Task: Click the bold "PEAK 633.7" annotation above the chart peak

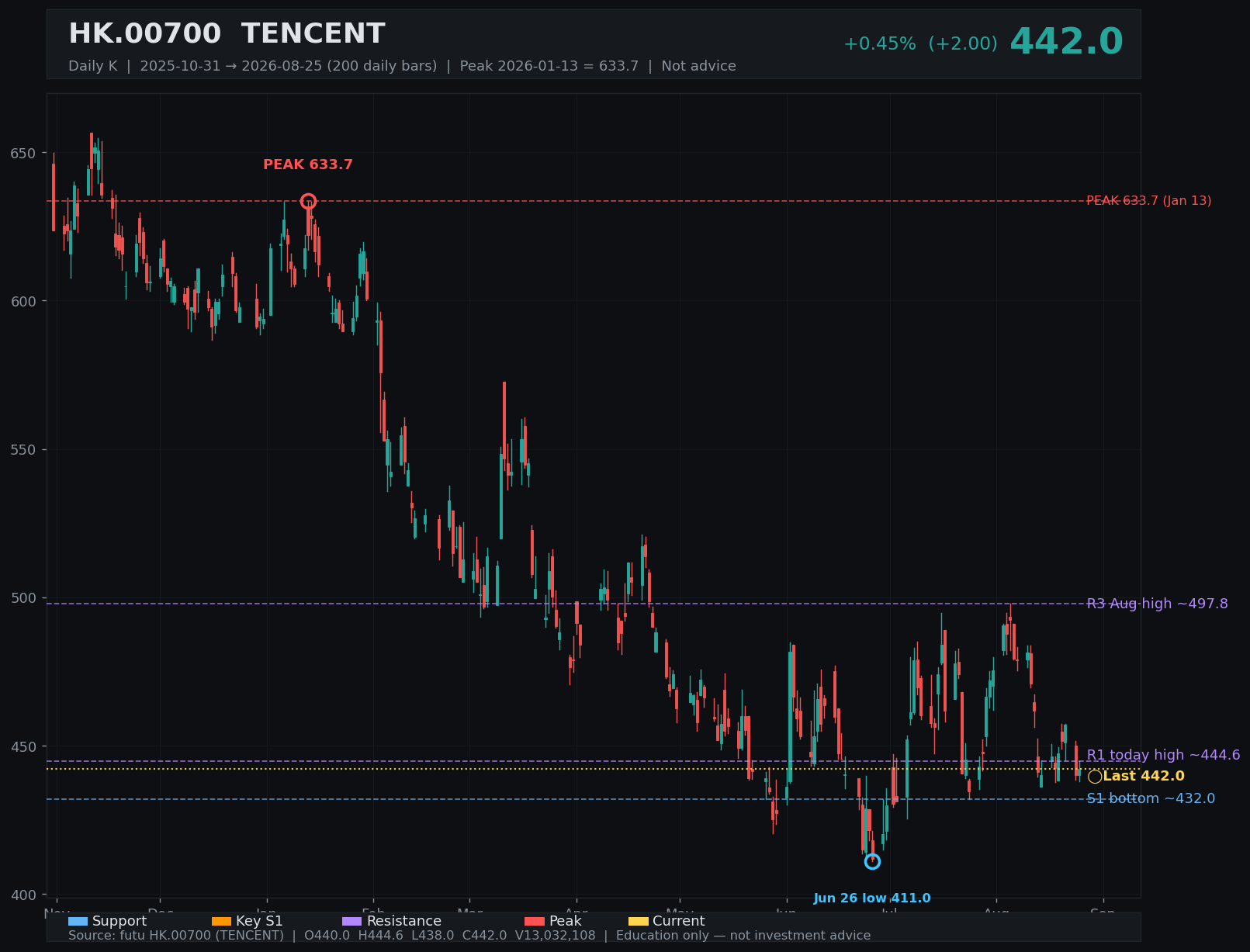Action: [x=308, y=164]
